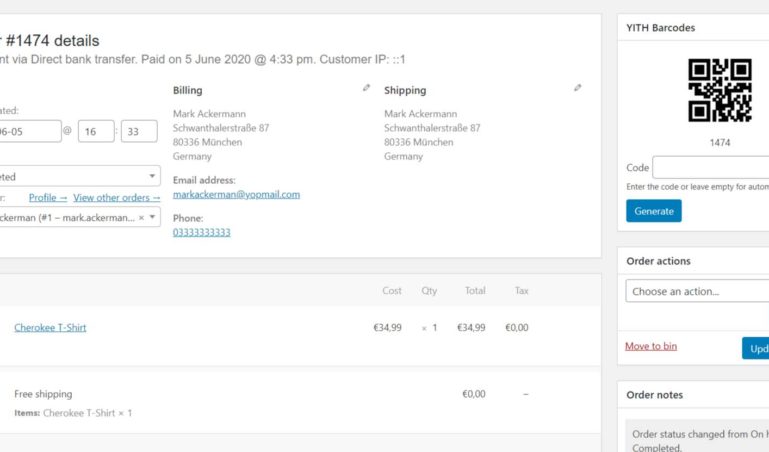769x452 pixels.
Task: Open View other orders link
Action: (x=117, y=198)
